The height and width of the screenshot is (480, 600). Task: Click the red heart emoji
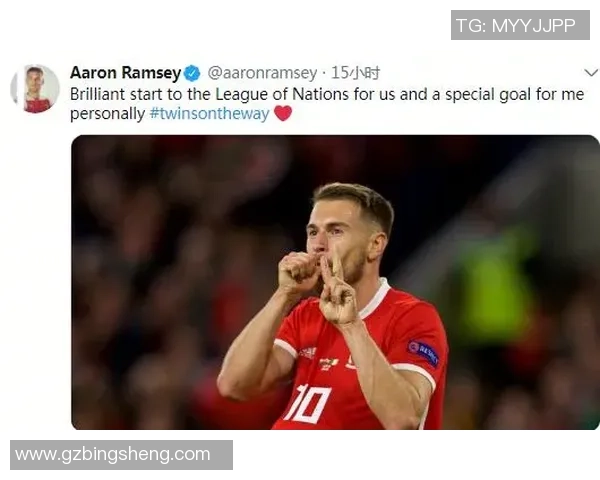(283, 113)
